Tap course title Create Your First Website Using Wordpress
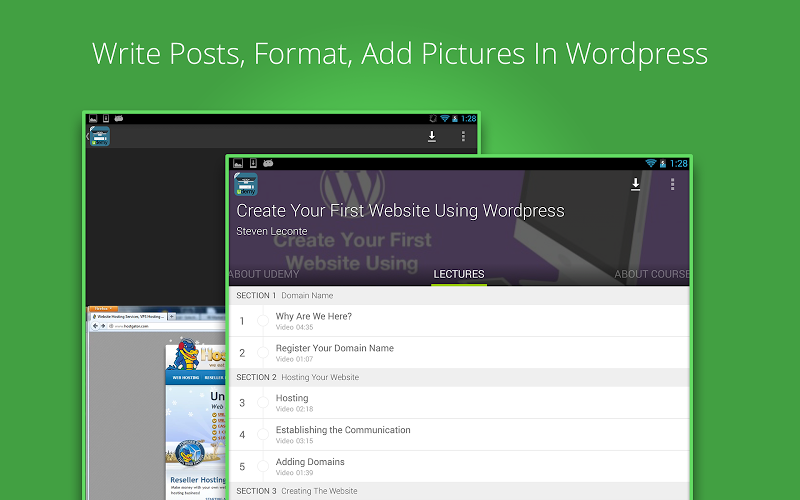Viewport: 800px width, 500px height. [x=401, y=211]
